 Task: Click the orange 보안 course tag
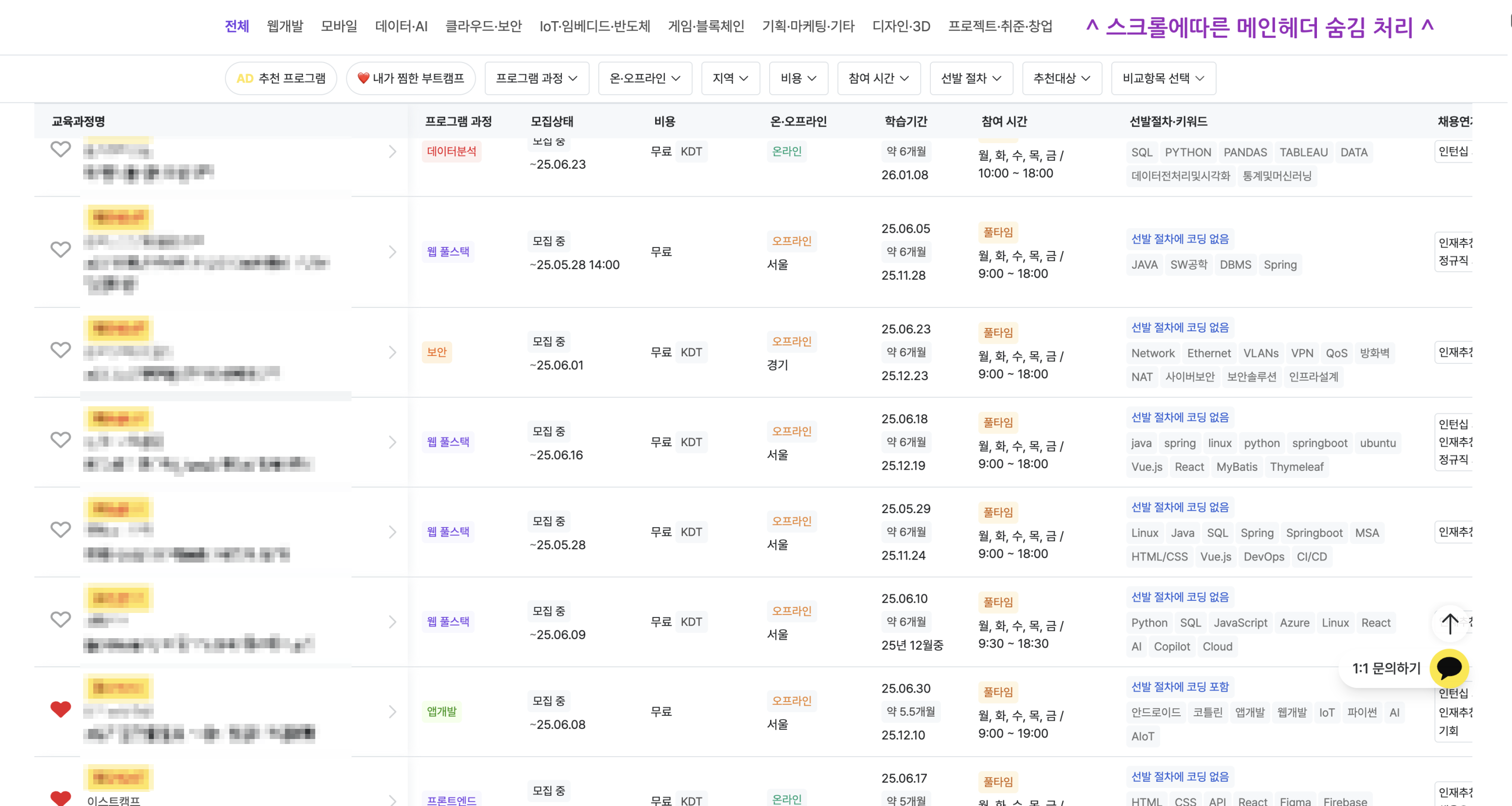436,352
